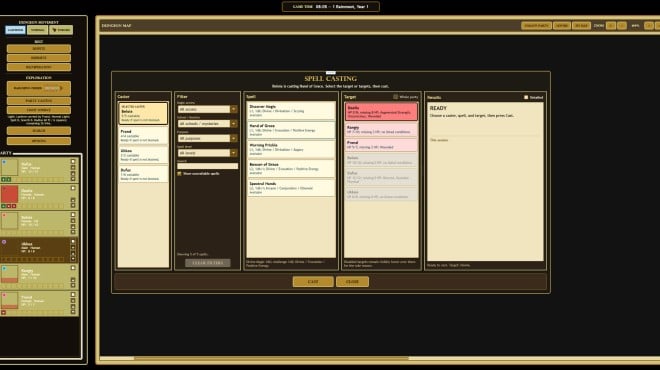Click the Clear Filters button
Viewport: 660px width, 370px height.
208,263
